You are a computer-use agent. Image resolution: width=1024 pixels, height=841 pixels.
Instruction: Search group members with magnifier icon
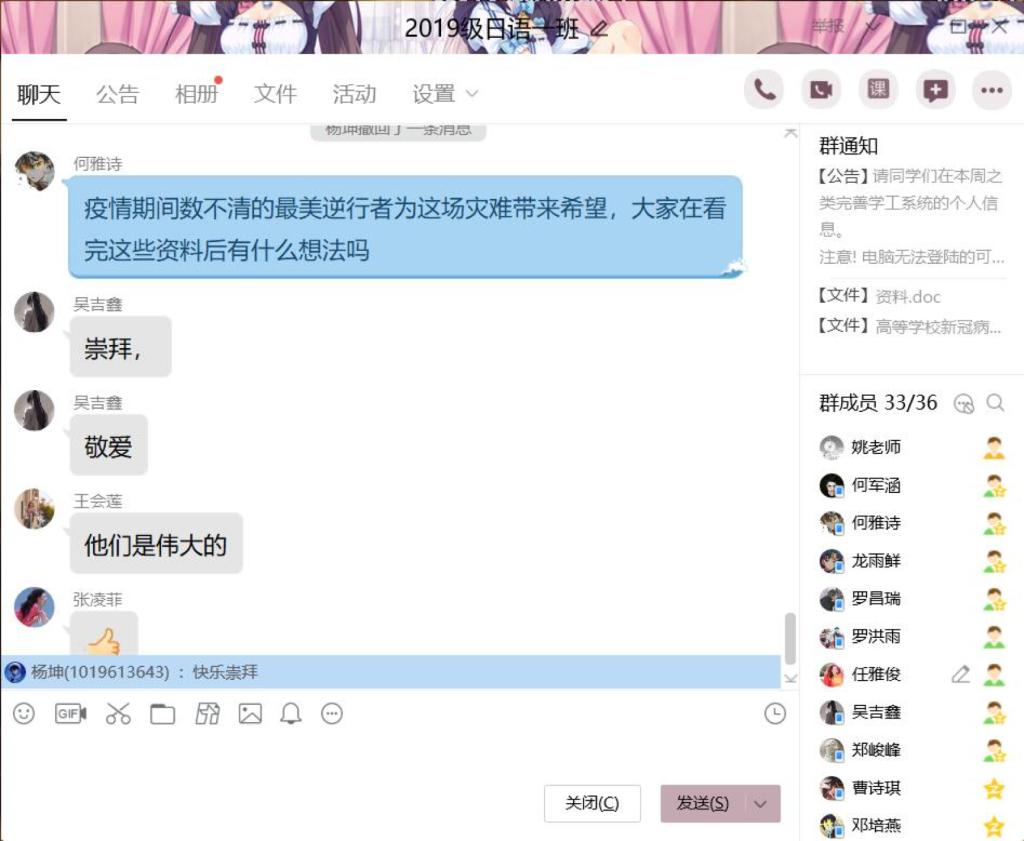(x=995, y=403)
